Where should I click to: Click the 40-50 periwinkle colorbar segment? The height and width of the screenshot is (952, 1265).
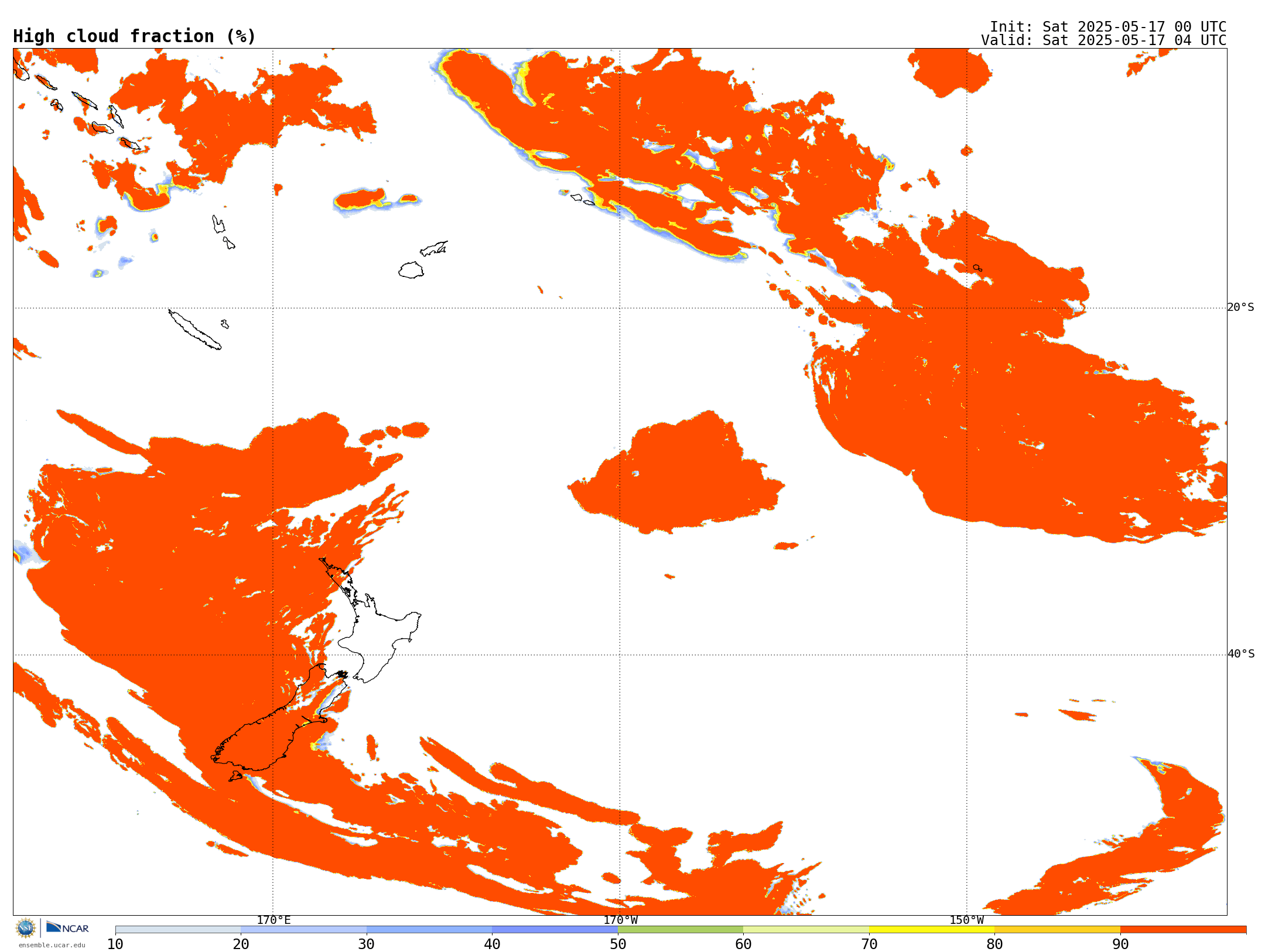click(x=555, y=930)
